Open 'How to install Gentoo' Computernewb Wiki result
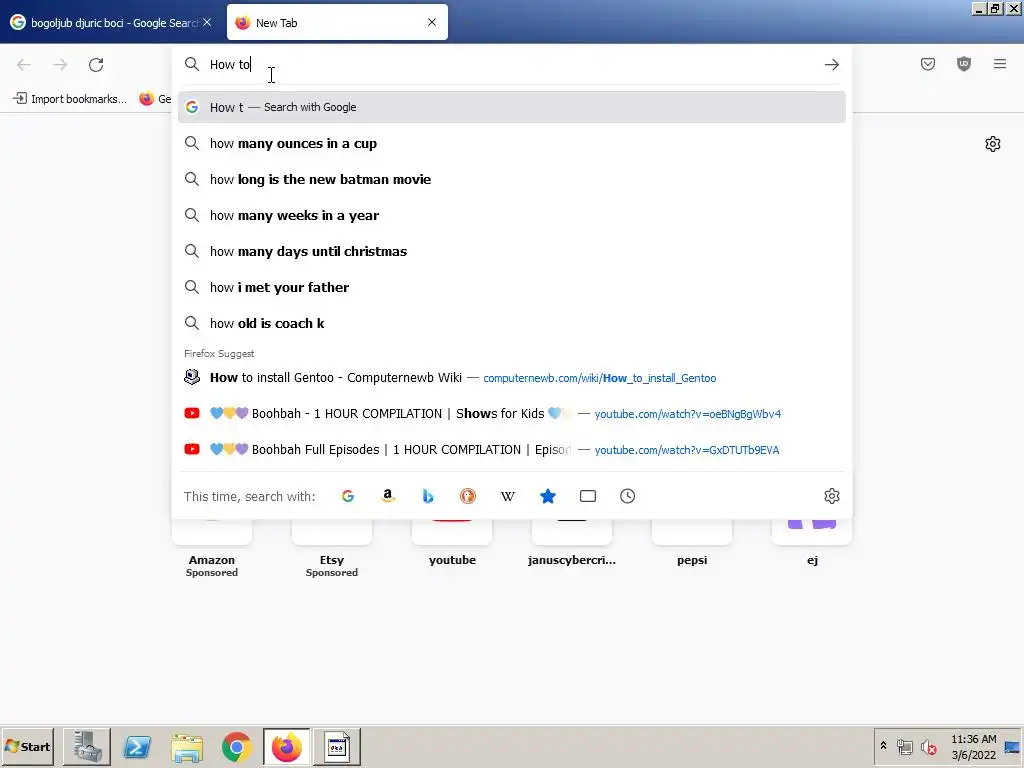The height and width of the screenshot is (768, 1024). pos(511,377)
